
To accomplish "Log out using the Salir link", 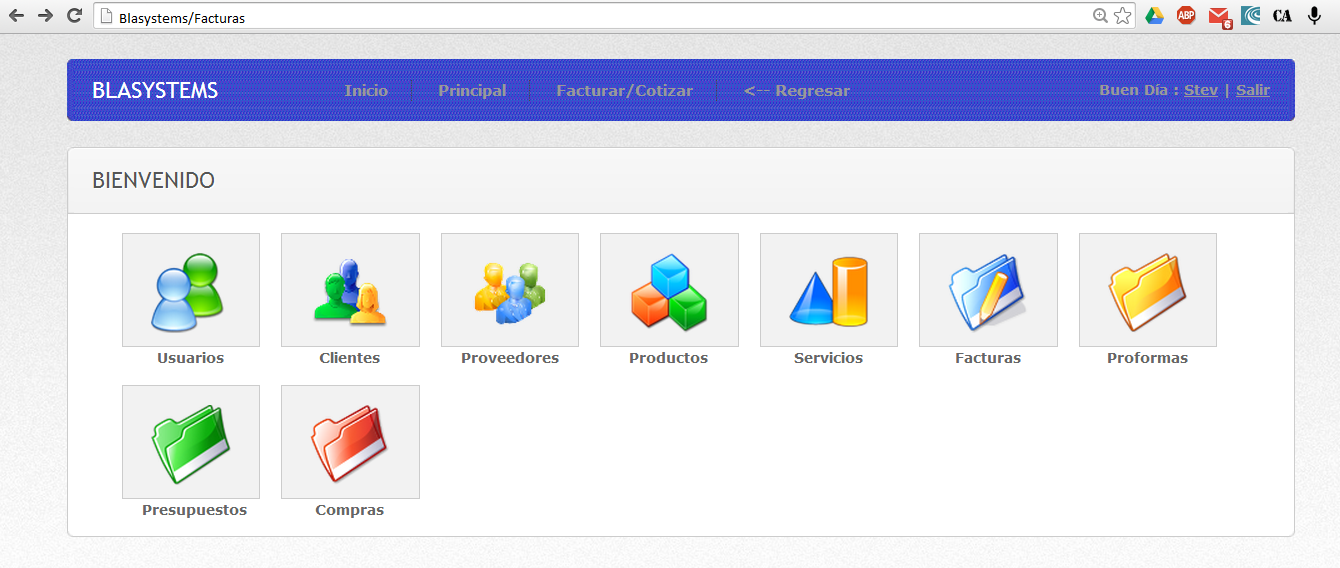I will [x=1252, y=90].
